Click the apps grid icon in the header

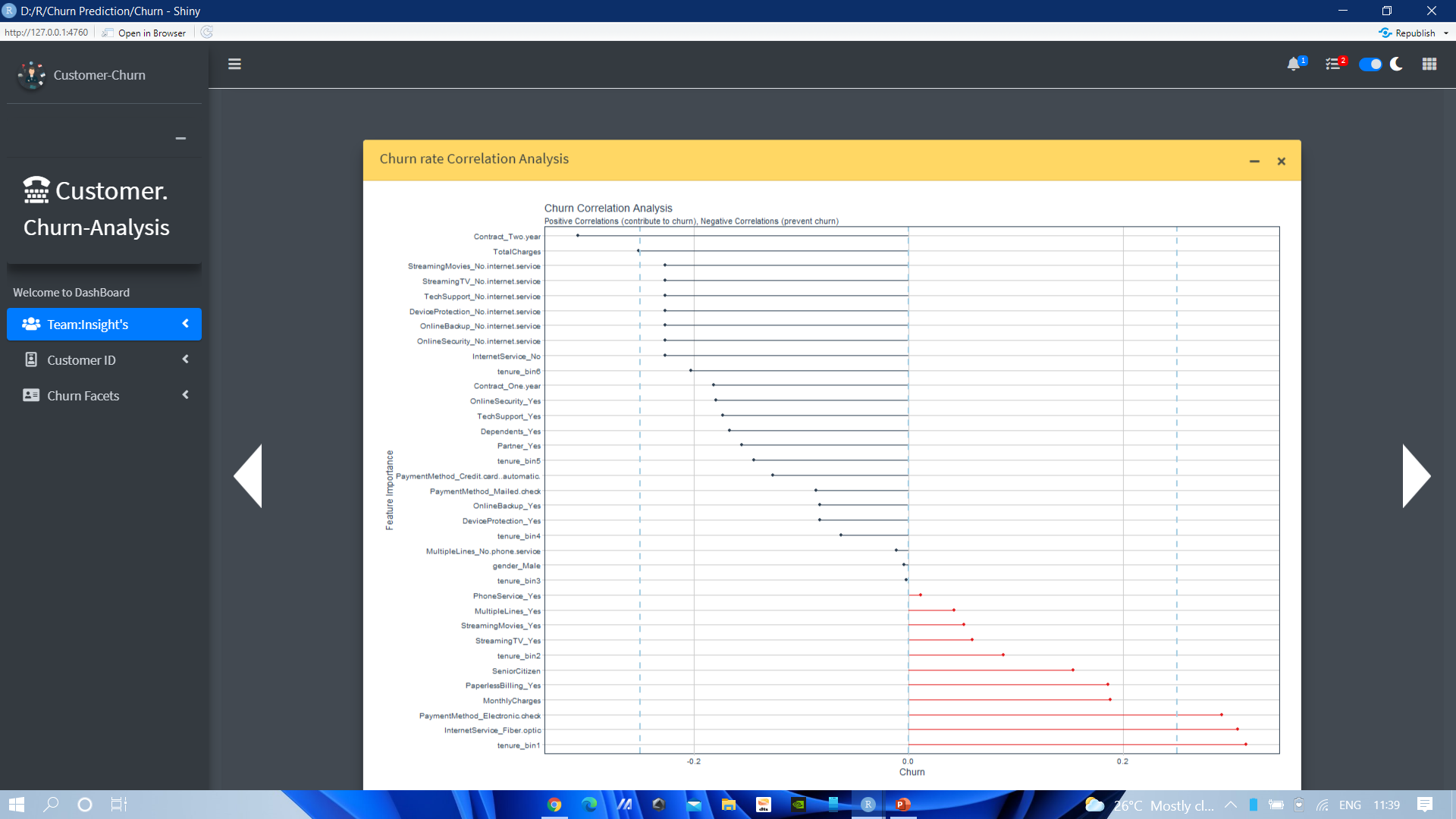(1429, 64)
